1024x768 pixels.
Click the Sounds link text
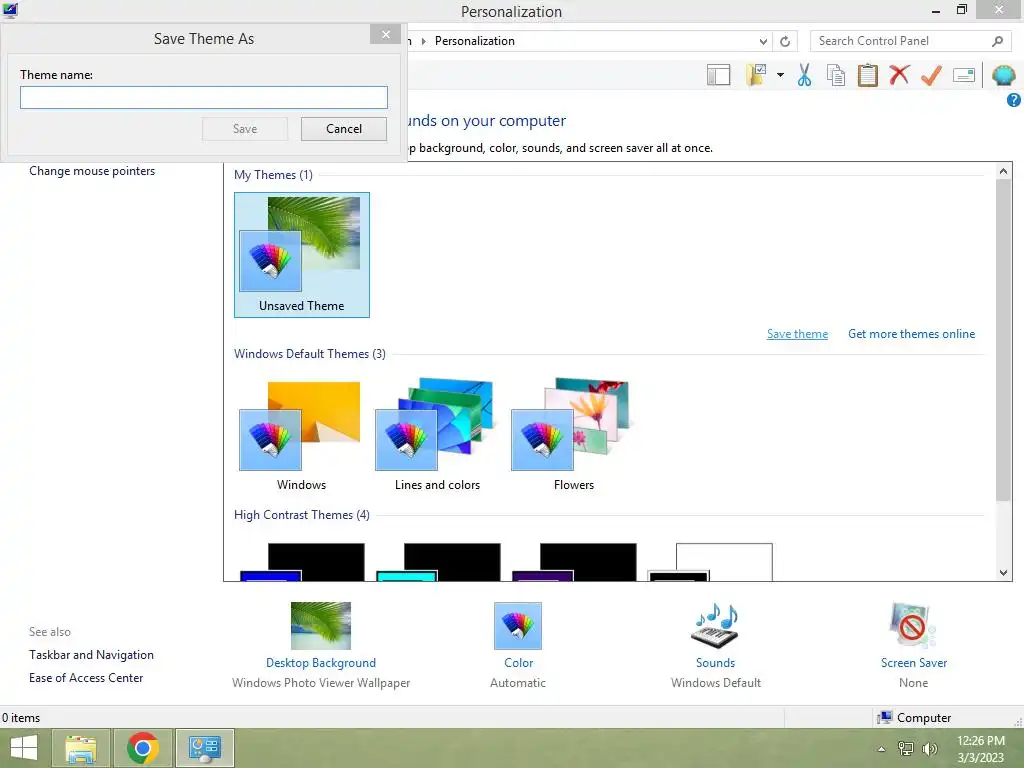coord(715,663)
